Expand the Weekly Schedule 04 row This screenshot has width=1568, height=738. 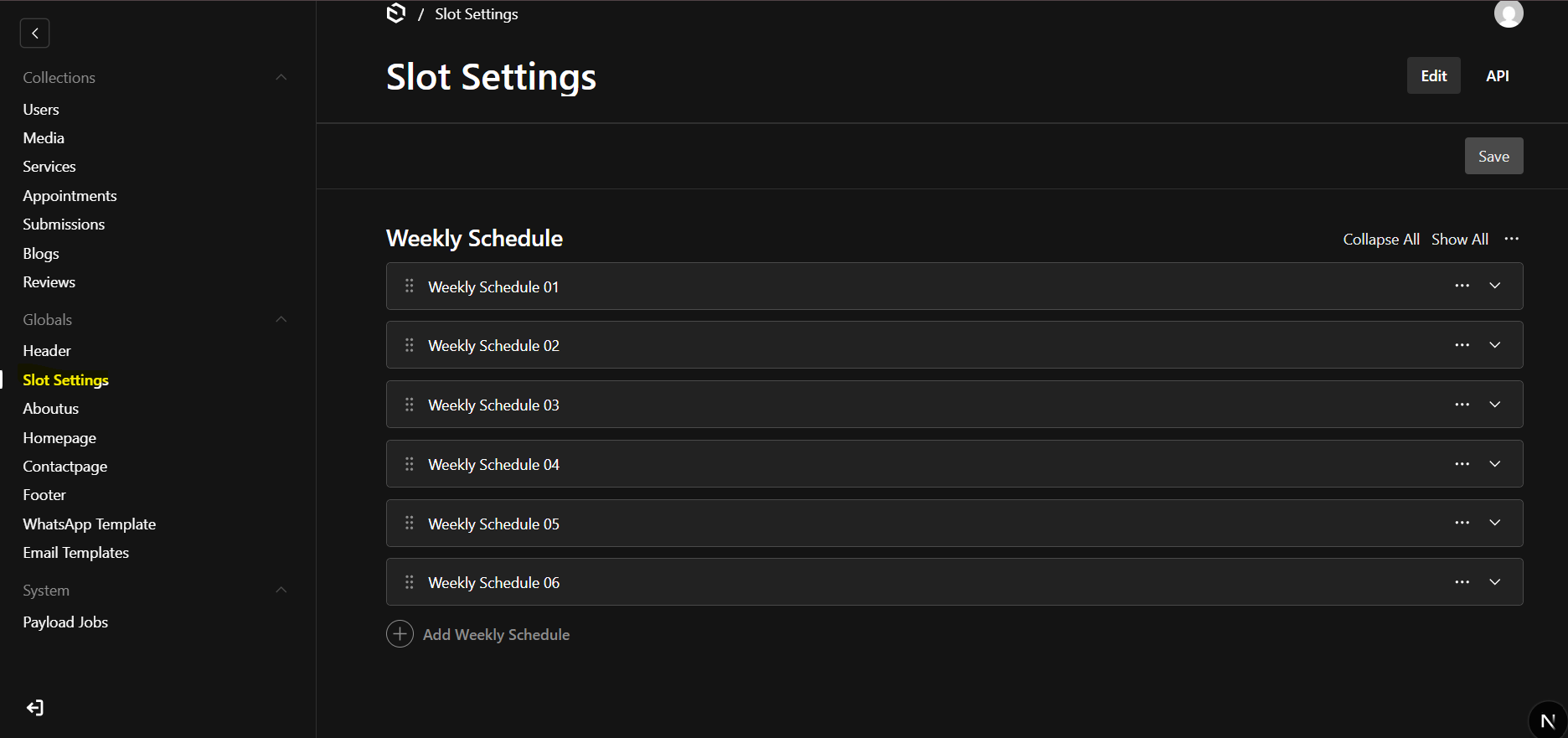click(x=1494, y=464)
